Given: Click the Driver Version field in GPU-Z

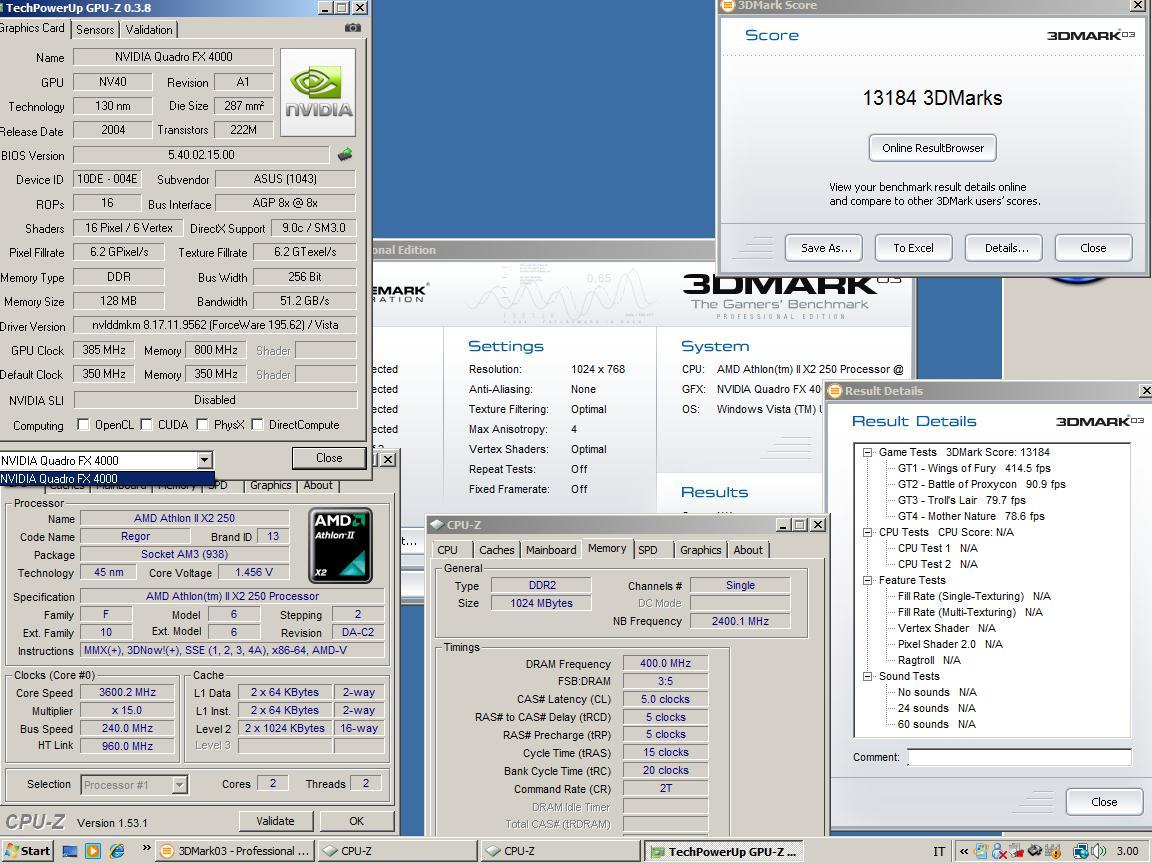Looking at the screenshot, I should tap(215, 325).
